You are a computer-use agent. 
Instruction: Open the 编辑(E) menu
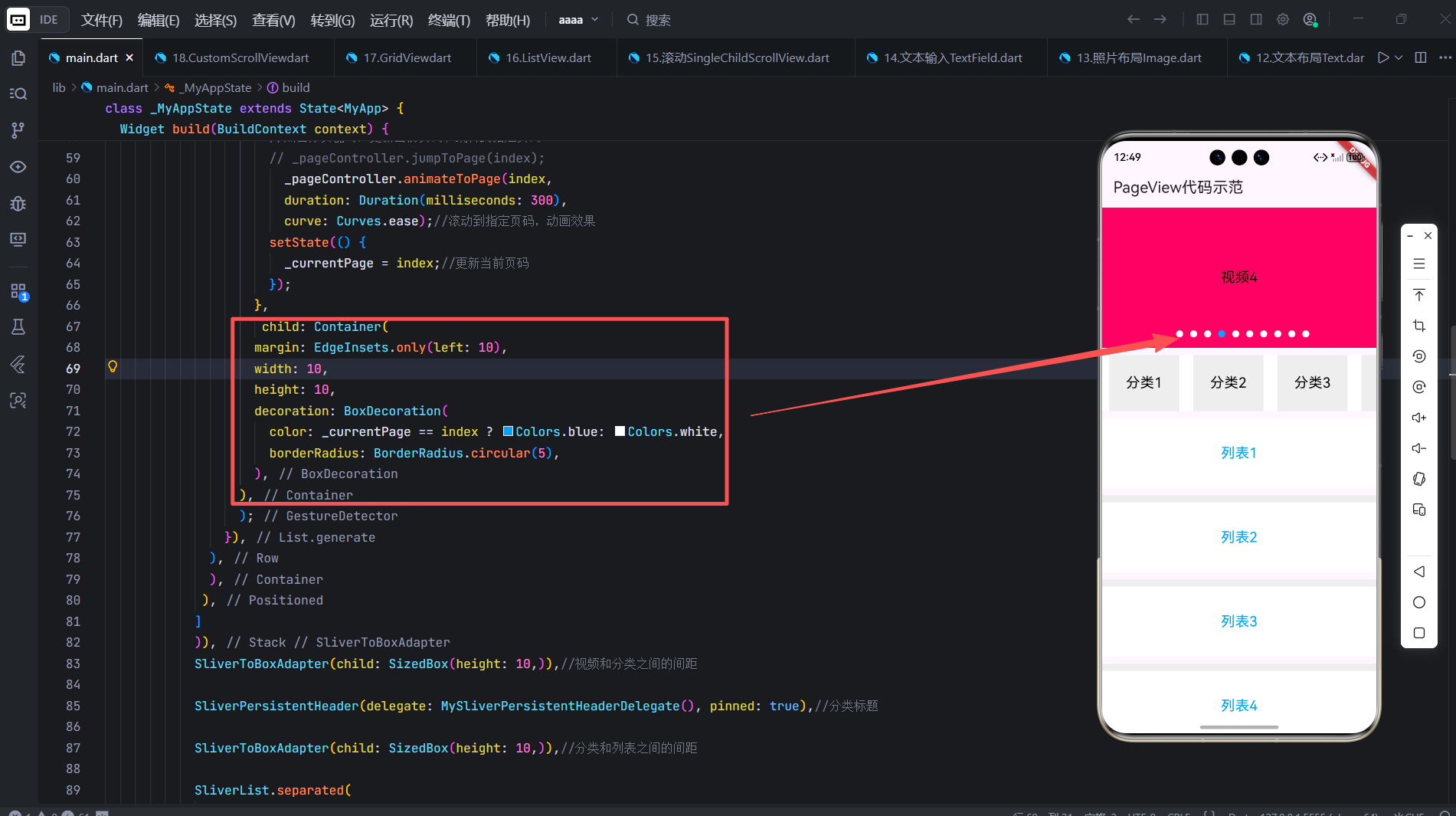[158, 20]
